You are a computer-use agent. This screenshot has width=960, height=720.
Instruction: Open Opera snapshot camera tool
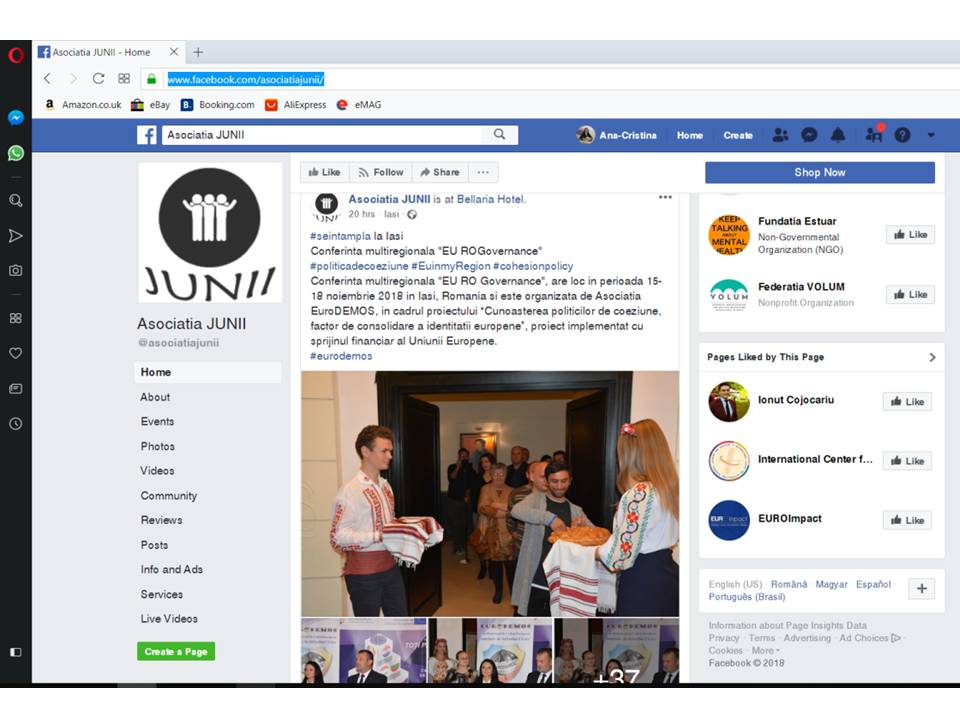(x=16, y=270)
